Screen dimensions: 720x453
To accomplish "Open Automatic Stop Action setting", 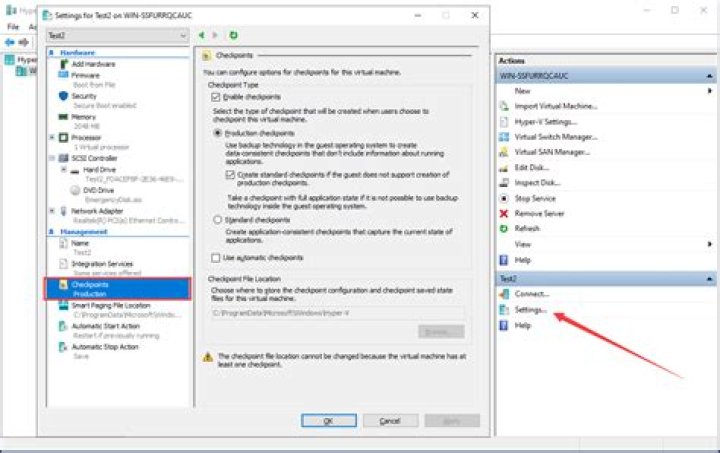I will 105,347.
